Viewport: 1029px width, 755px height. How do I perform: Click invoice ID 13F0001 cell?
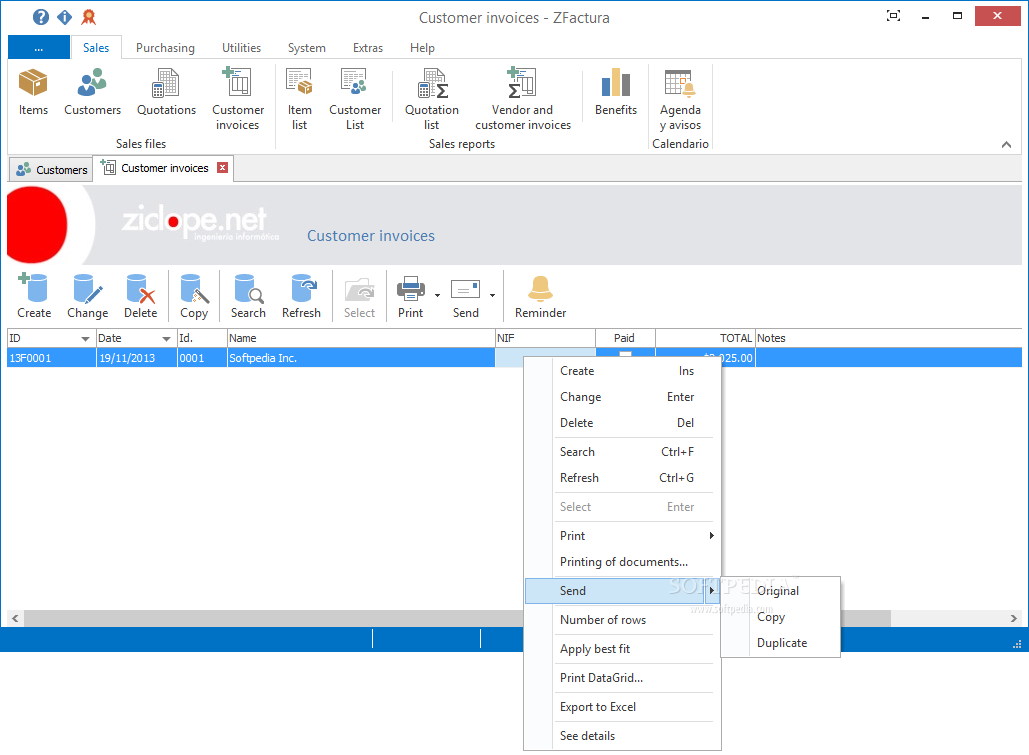(51, 358)
